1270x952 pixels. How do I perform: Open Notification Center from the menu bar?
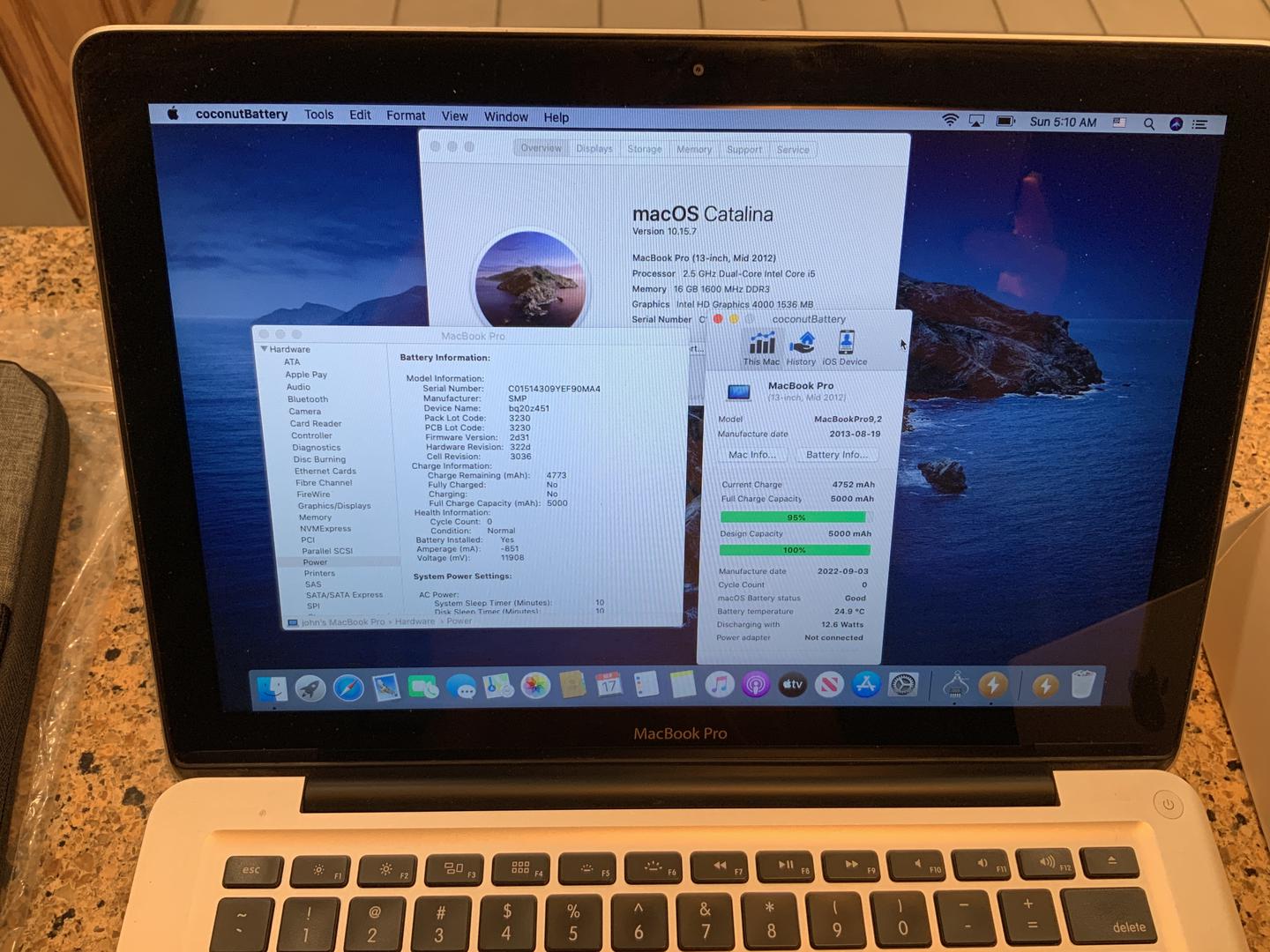[1199, 124]
